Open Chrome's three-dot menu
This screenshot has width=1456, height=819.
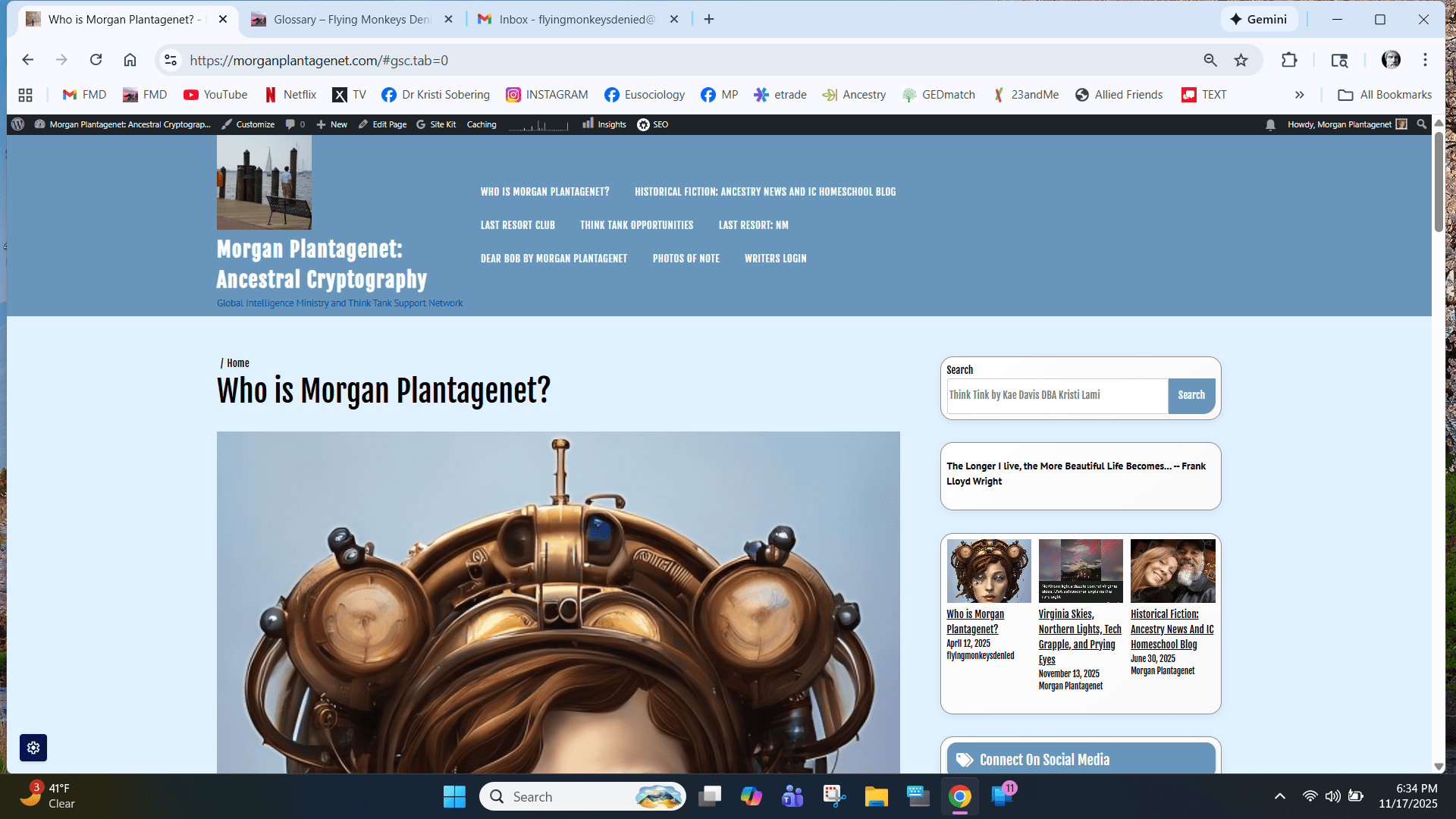(1425, 60)
